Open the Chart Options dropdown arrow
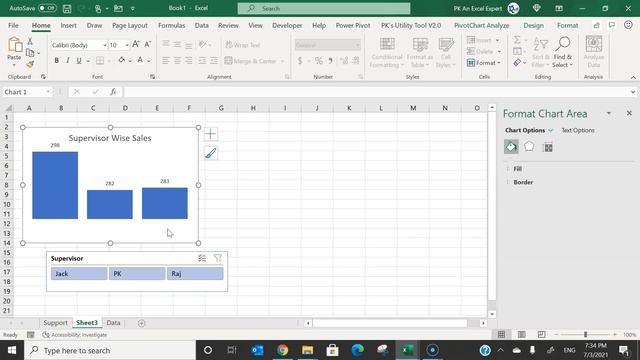 [x=551, y=131]
